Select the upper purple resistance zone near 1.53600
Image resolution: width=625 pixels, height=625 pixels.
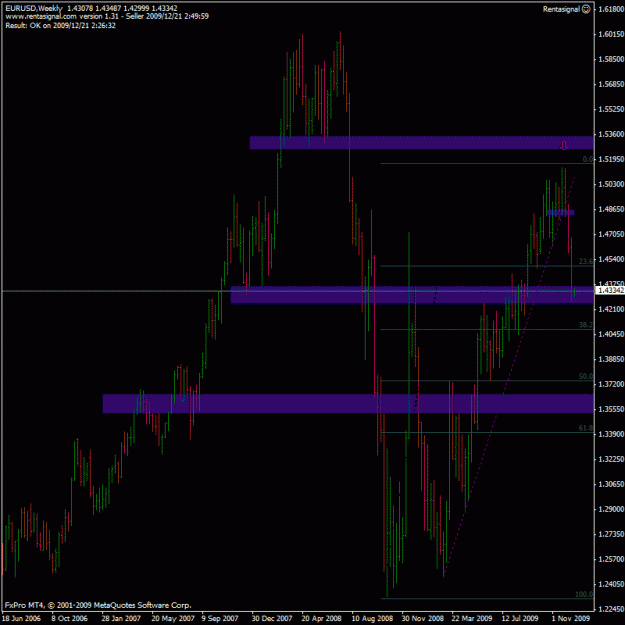pyautogui.click(x=422, y=143)
